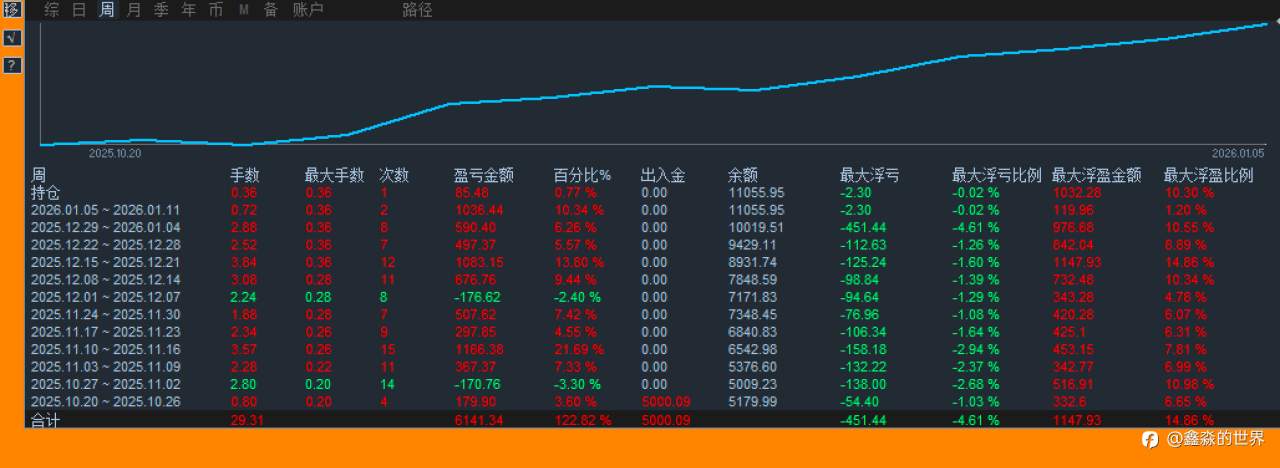This screenshot has width=1280, height=468.
Task: Click the 盈亏金额 column header
Action: pos(484,175)
